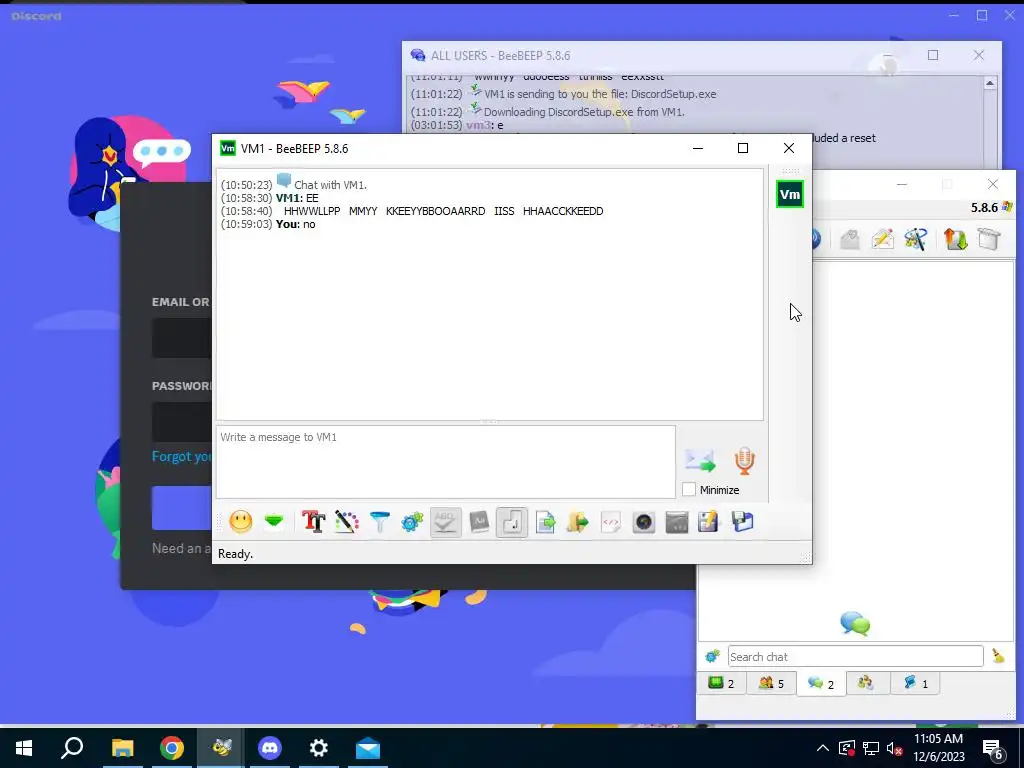Click the camera screenshot icon in the chat toolbar
Image resolution: width=1024 pixels, height=768 pixels.
644,522
